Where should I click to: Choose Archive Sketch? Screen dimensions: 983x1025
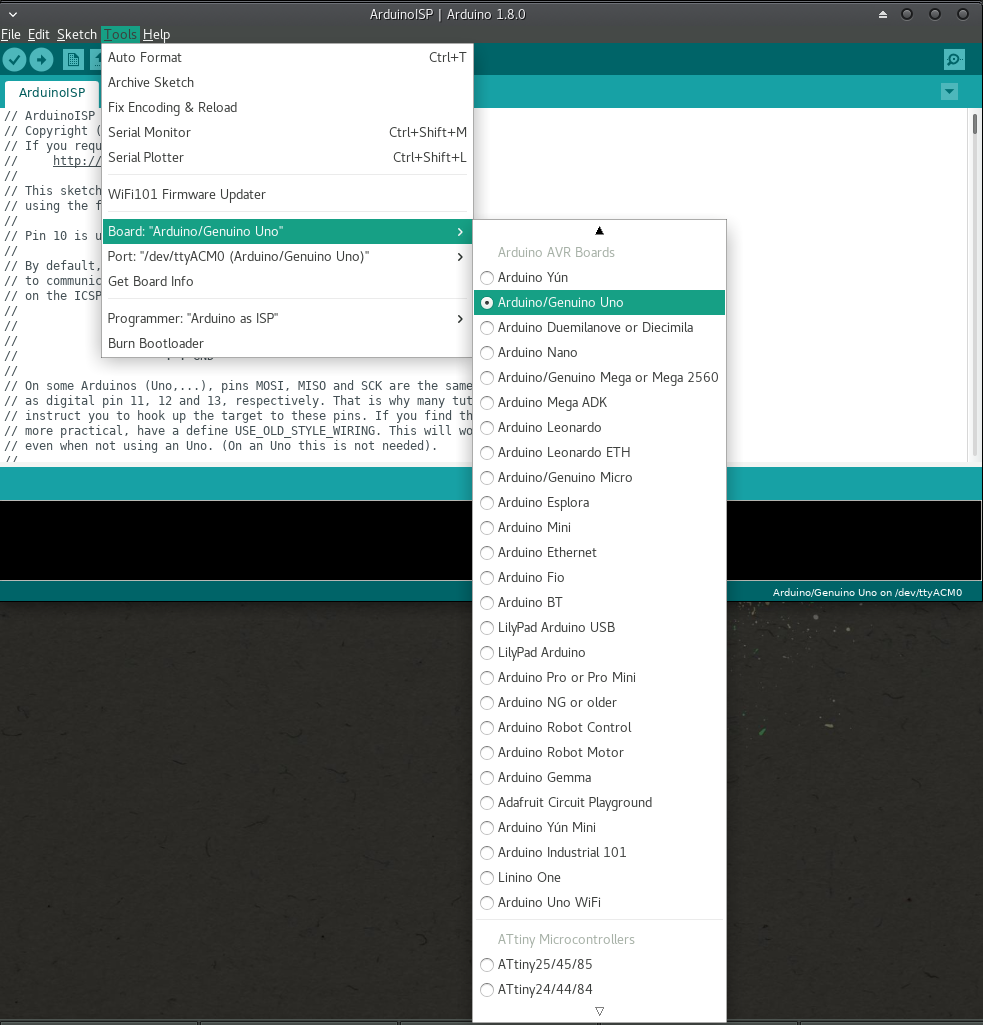coord(287,82)
